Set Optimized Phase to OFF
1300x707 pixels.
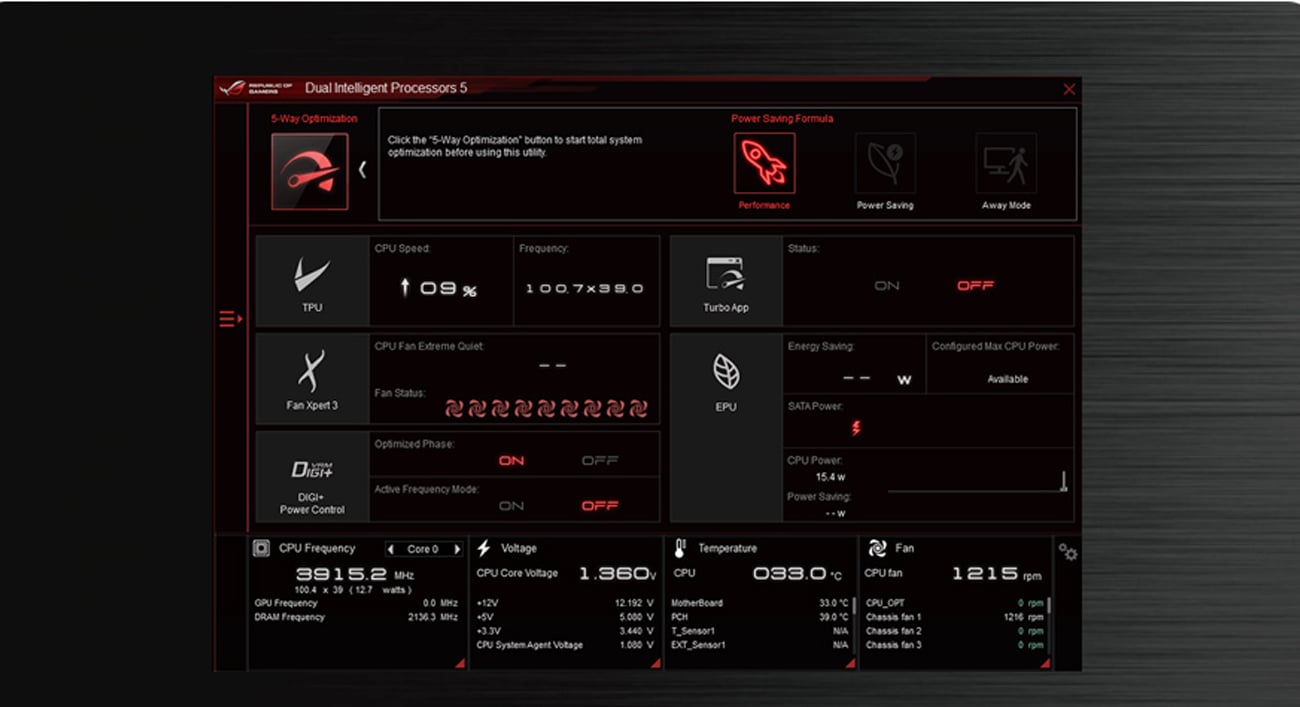pyautogui.click(x=600, y=461)
